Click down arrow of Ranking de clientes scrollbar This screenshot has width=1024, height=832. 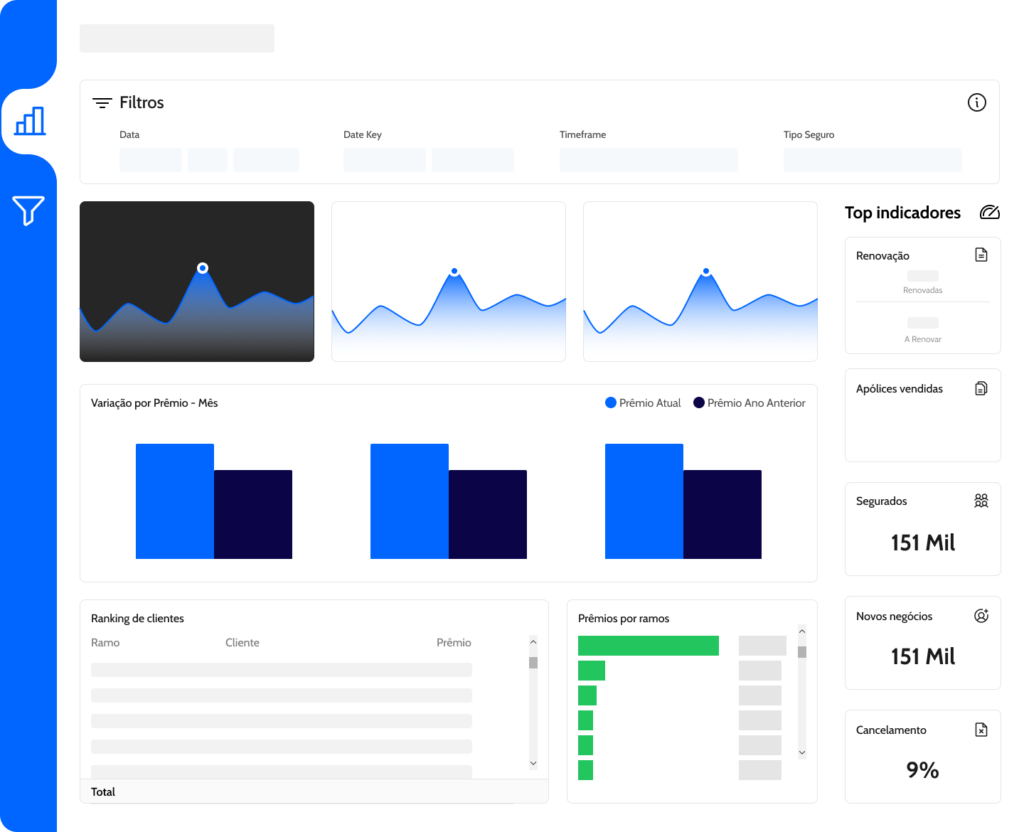533,763
